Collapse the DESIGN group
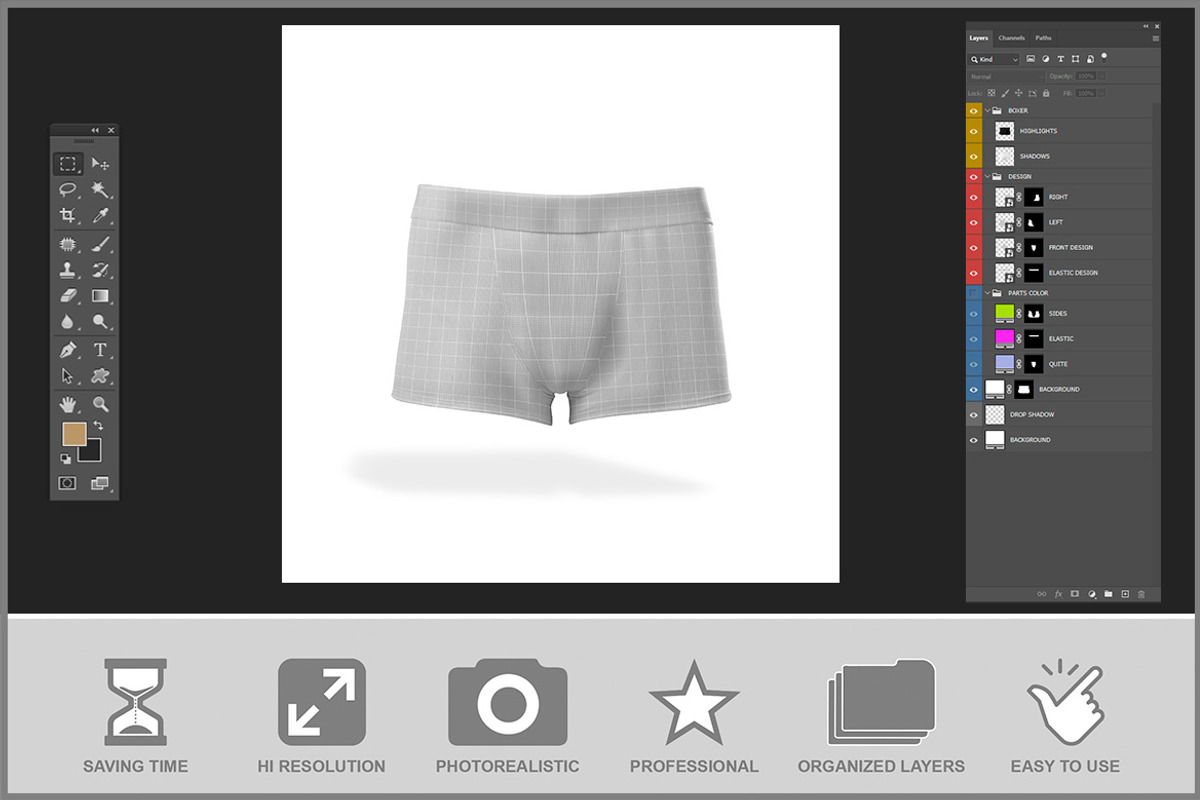The width and height of the screenshot is (1200, 800). (x=987, y=177)
